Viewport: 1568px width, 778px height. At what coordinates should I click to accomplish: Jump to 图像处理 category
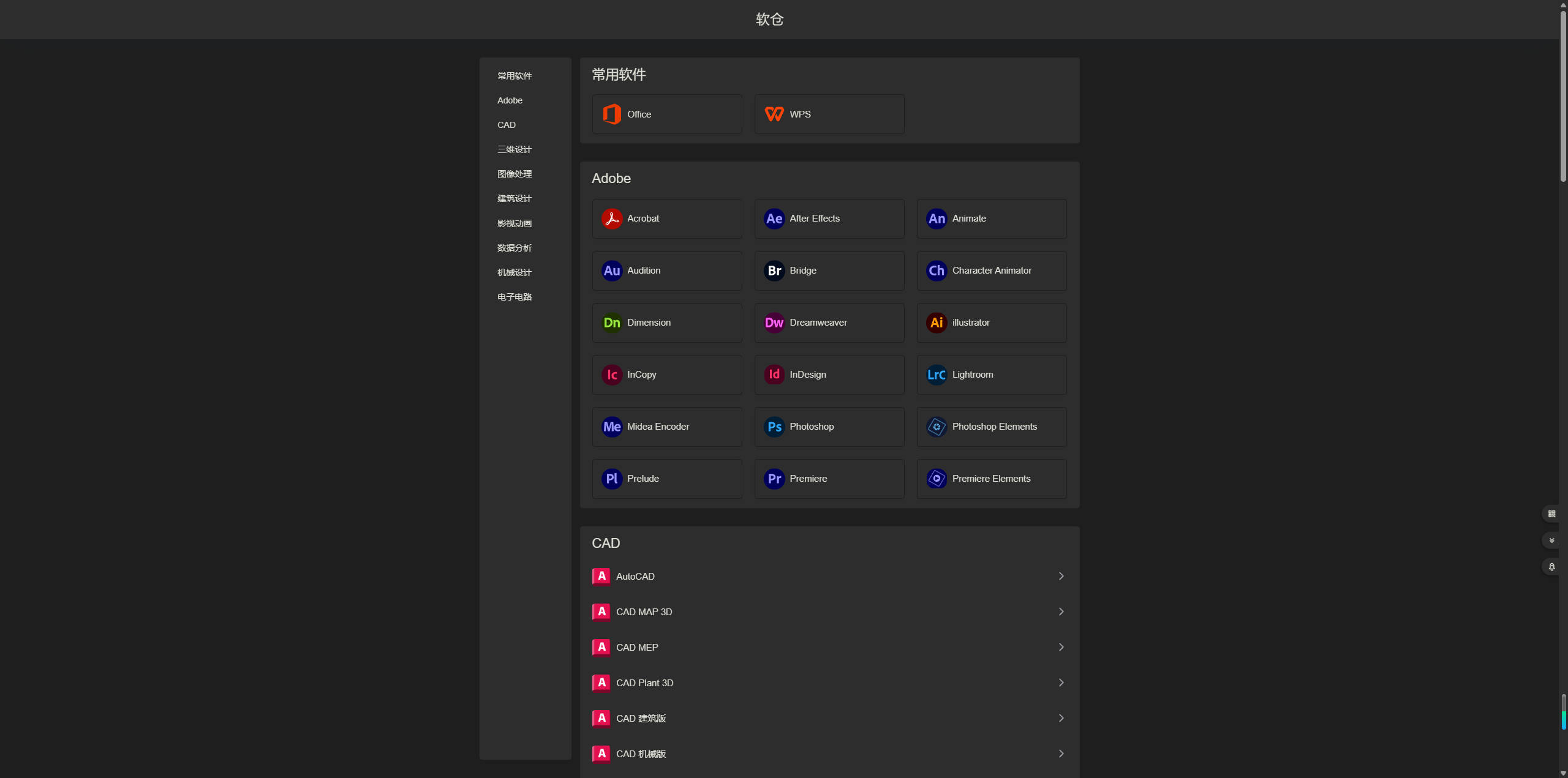[514, 174]
